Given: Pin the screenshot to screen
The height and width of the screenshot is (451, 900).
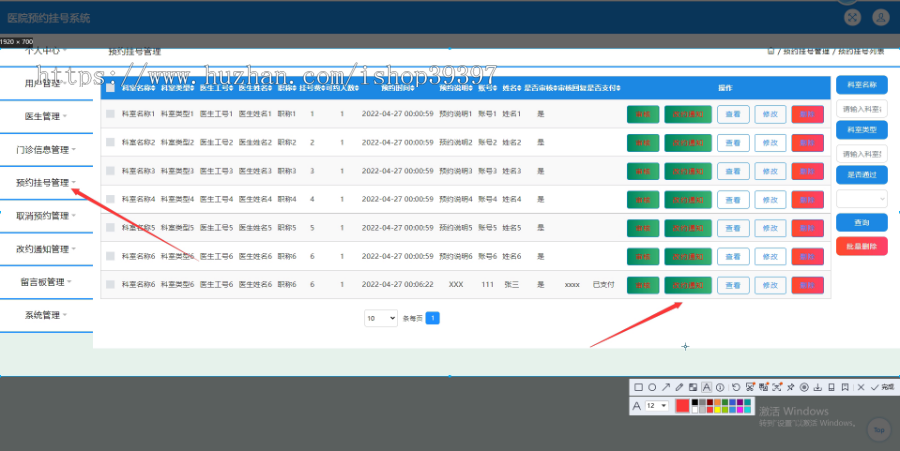Looking at the screenshot, I should [790, 387].
